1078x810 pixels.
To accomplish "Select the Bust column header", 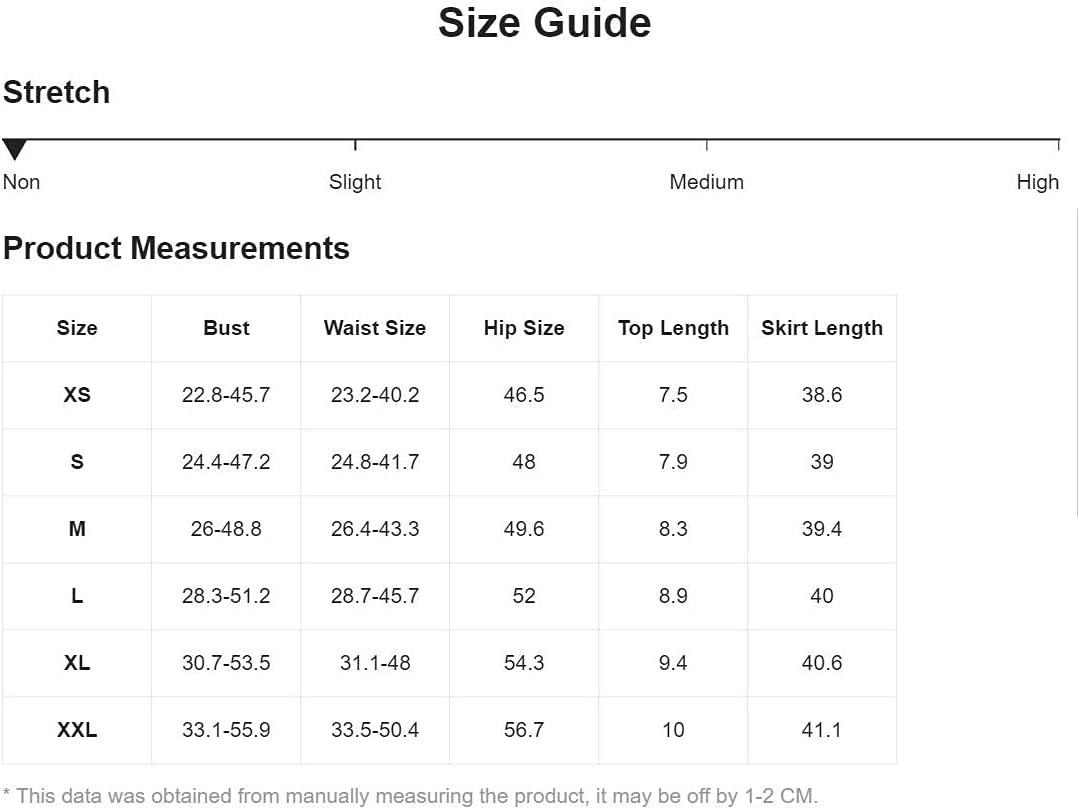I will tap(226, 328).
